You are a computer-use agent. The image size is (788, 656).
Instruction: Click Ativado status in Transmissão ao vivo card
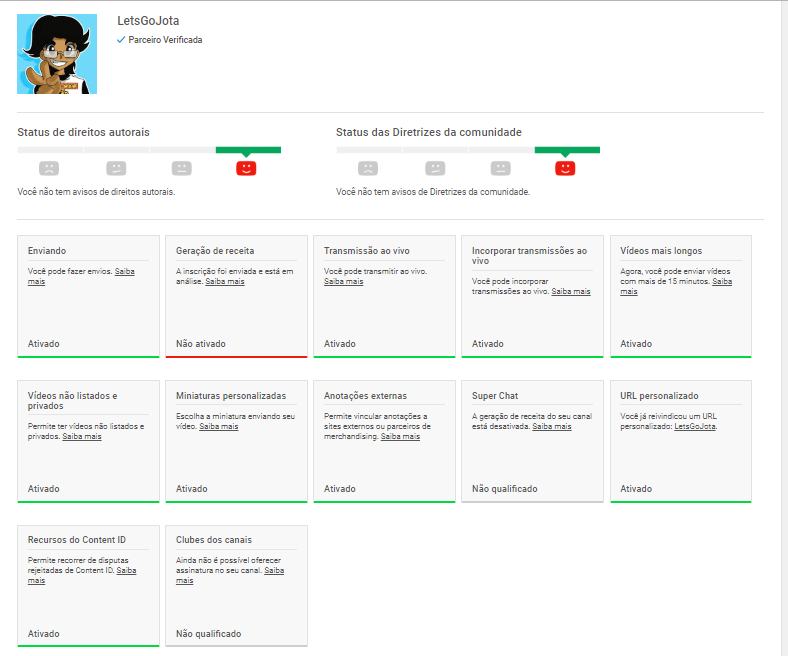(340, 344)
